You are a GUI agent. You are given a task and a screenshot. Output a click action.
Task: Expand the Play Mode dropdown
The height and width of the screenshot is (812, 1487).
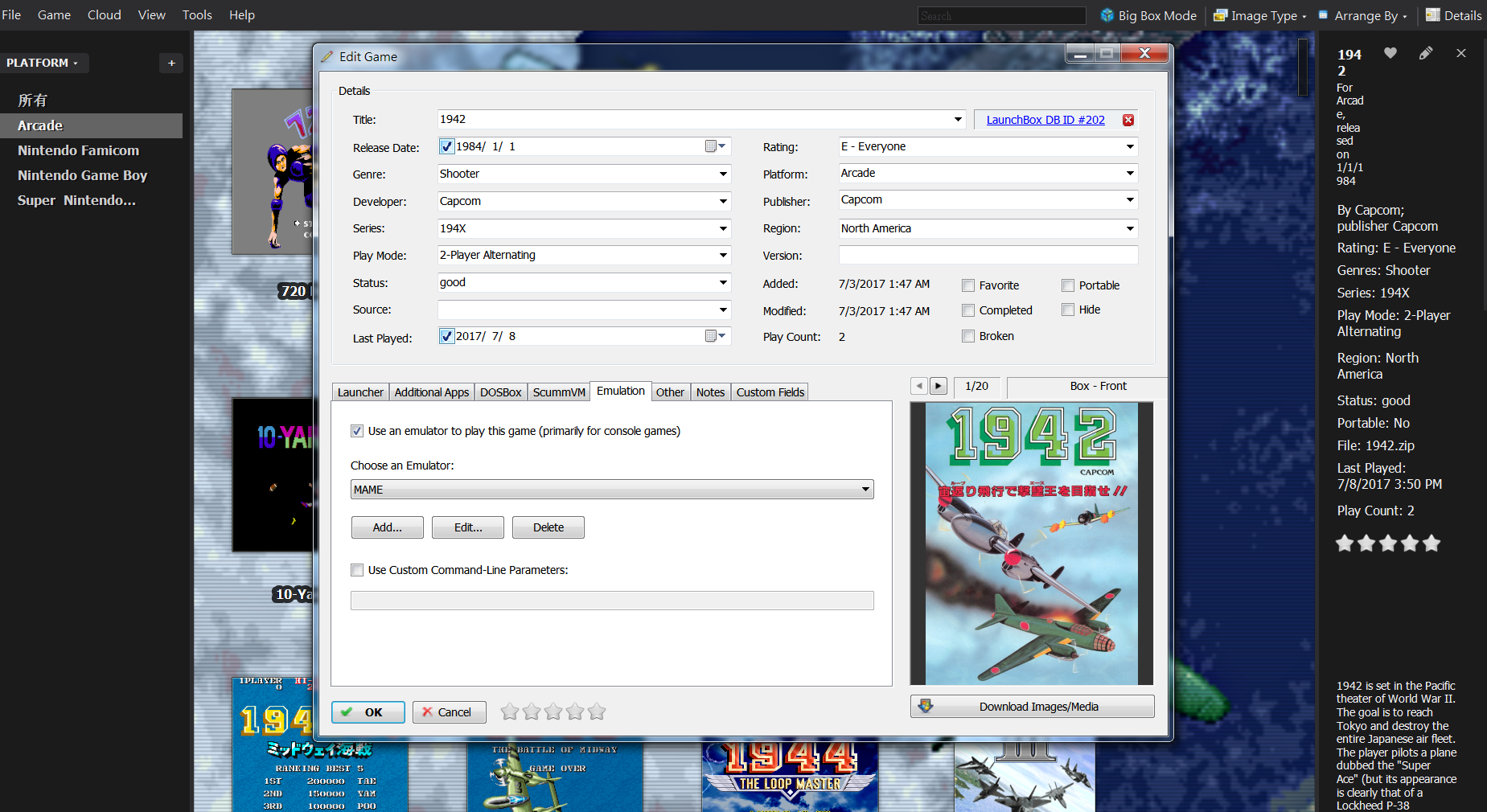tap(723, 255)
